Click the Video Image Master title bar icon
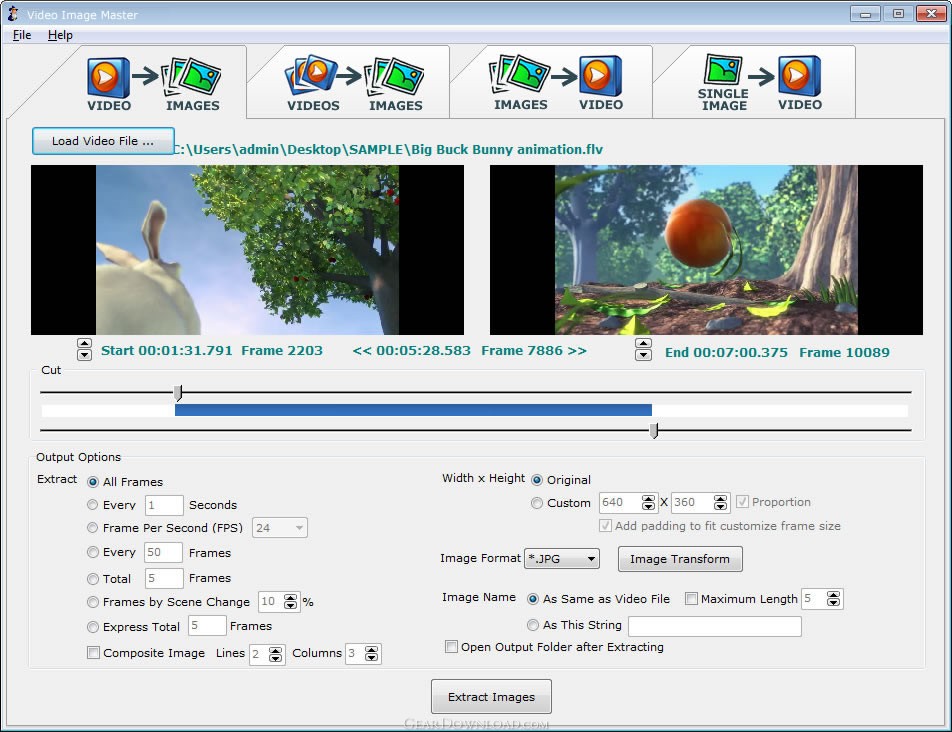The width and height of the screenshot is (952, 732). pos(13,14)
